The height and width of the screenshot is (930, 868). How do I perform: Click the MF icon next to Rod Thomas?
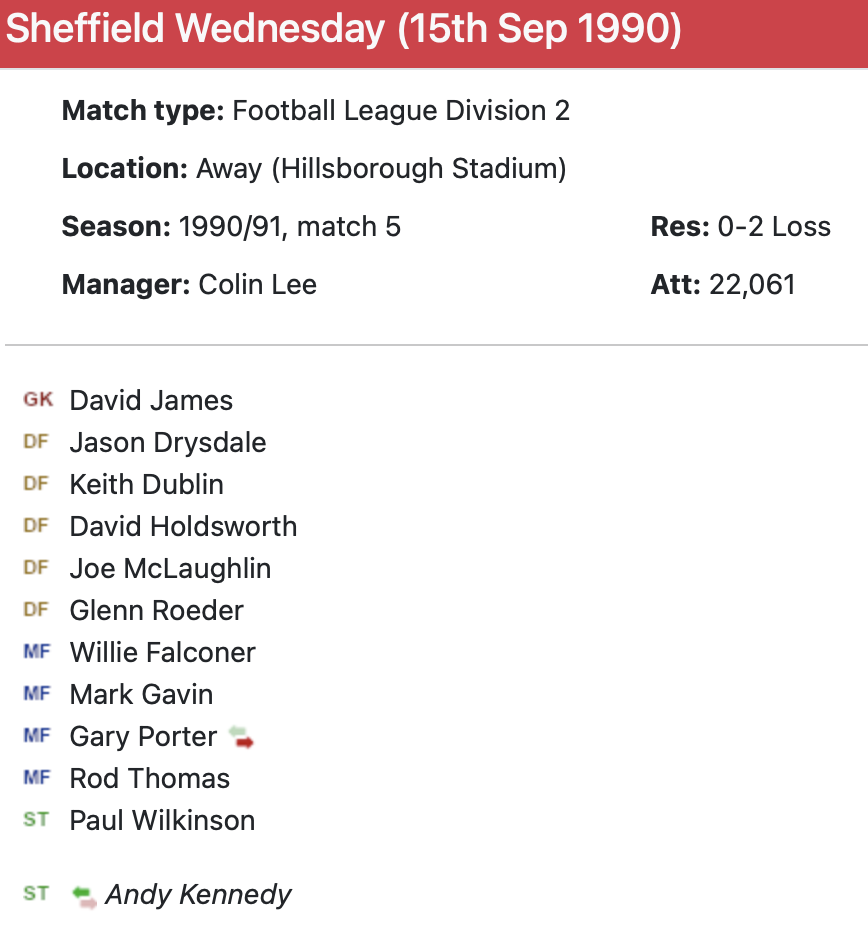36,778
